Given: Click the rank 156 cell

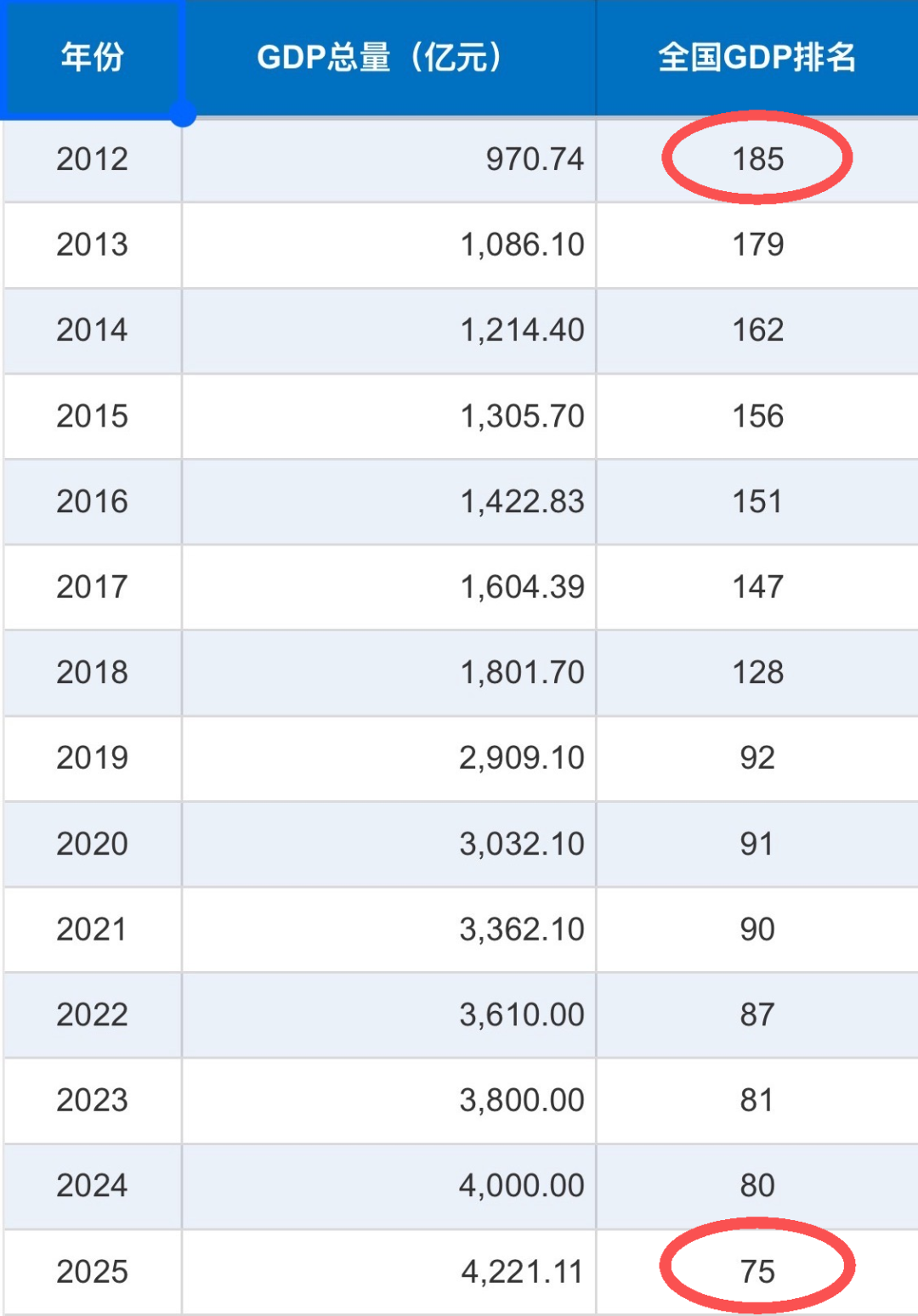Looking at the screenshot, I should 757,416.
